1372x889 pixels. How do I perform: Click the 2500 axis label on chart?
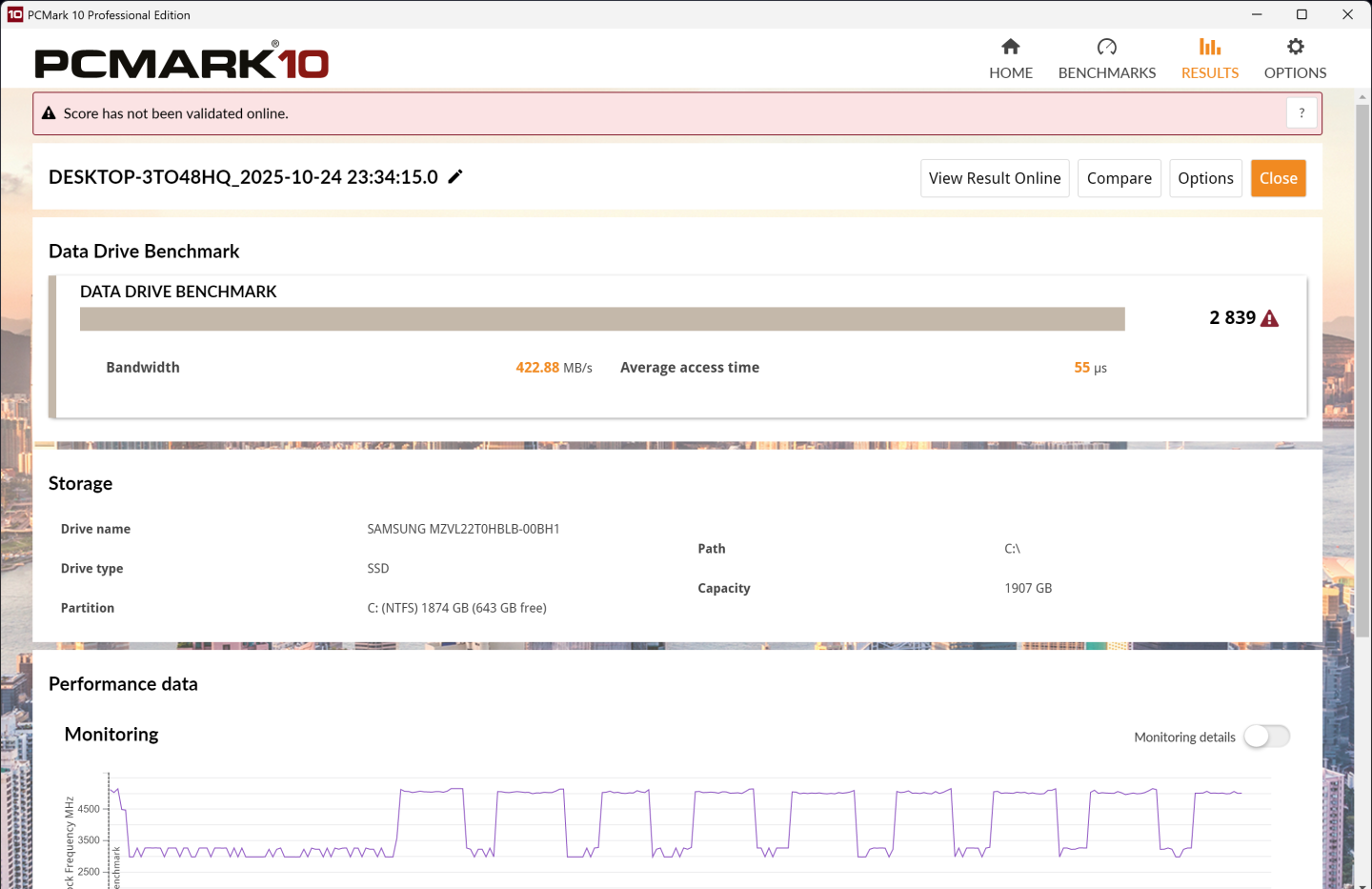coord(89,872)
